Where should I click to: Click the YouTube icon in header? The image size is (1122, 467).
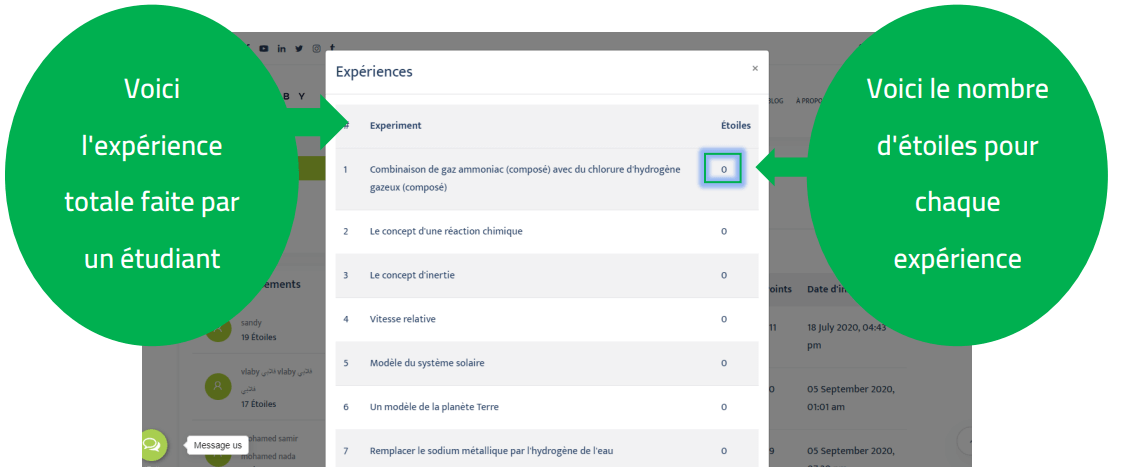(x=264, y=48)
